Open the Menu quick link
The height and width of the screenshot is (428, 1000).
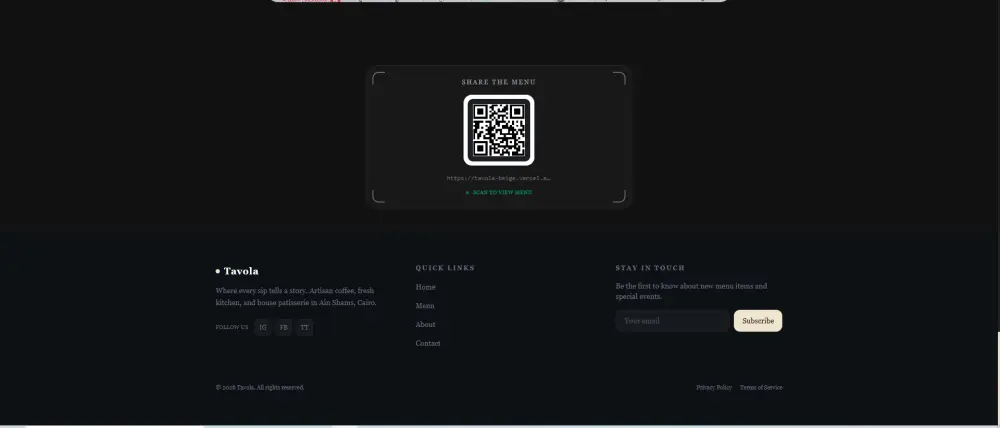[x=425, y=306]
